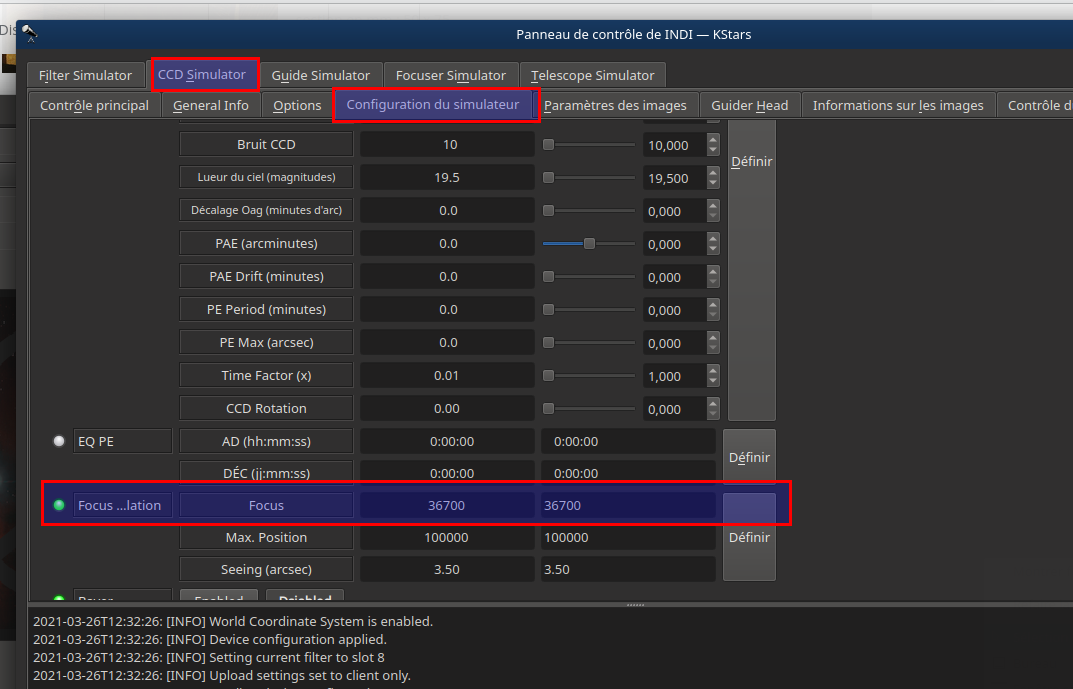
Task: Click the Setting current filter log line
Action: (x=209, y=657)
